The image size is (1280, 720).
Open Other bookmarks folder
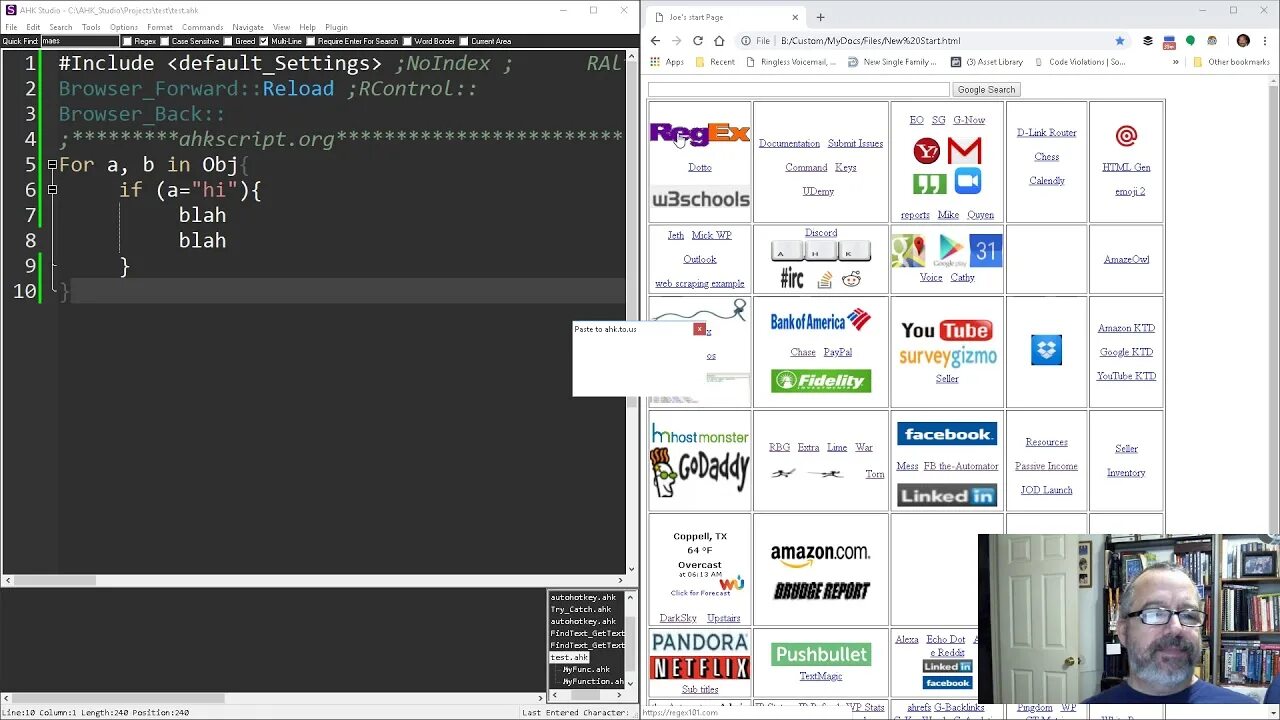tap(1232, 62)
